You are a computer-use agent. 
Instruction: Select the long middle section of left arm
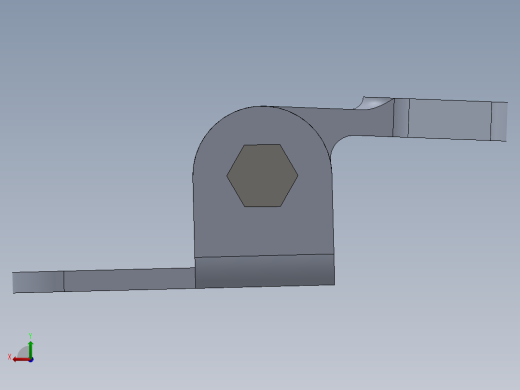click(x=130, y=279)
